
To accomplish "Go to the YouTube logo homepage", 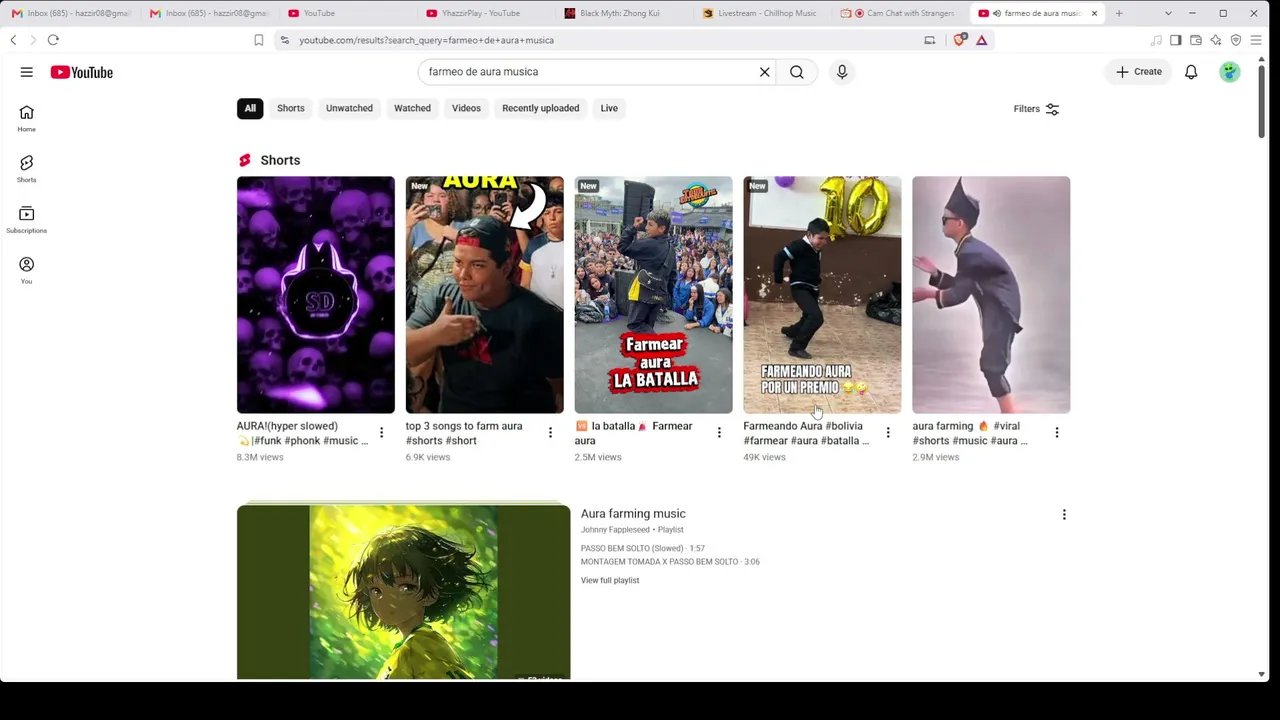I will click(x=82, y=72).
